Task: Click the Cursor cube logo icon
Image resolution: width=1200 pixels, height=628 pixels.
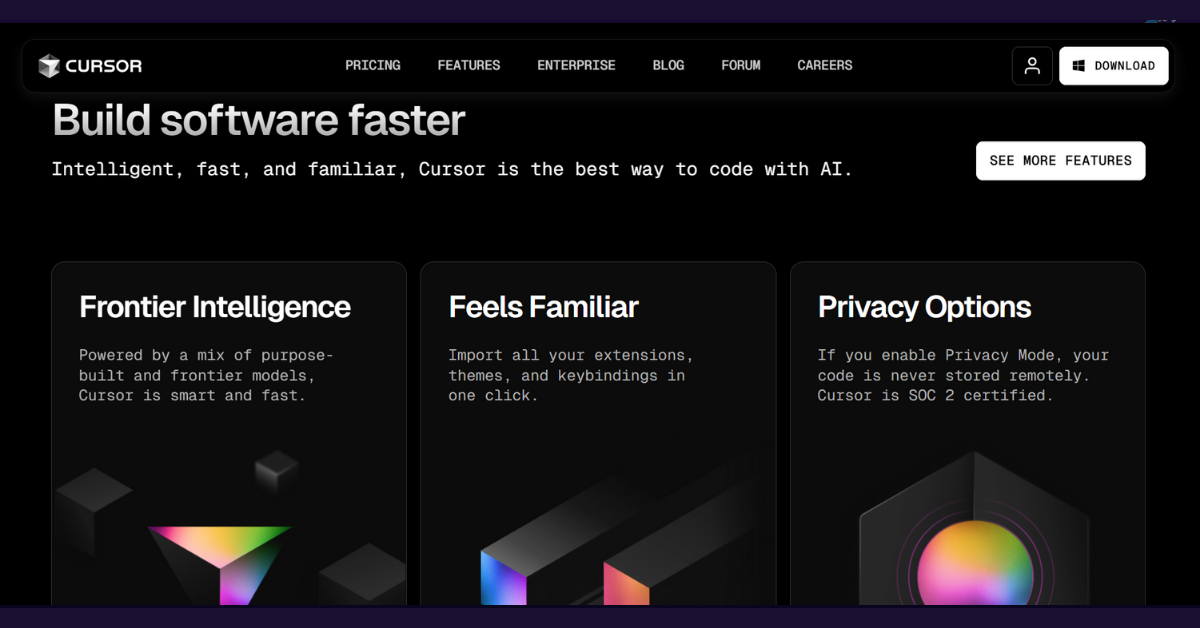Action: 49,66
